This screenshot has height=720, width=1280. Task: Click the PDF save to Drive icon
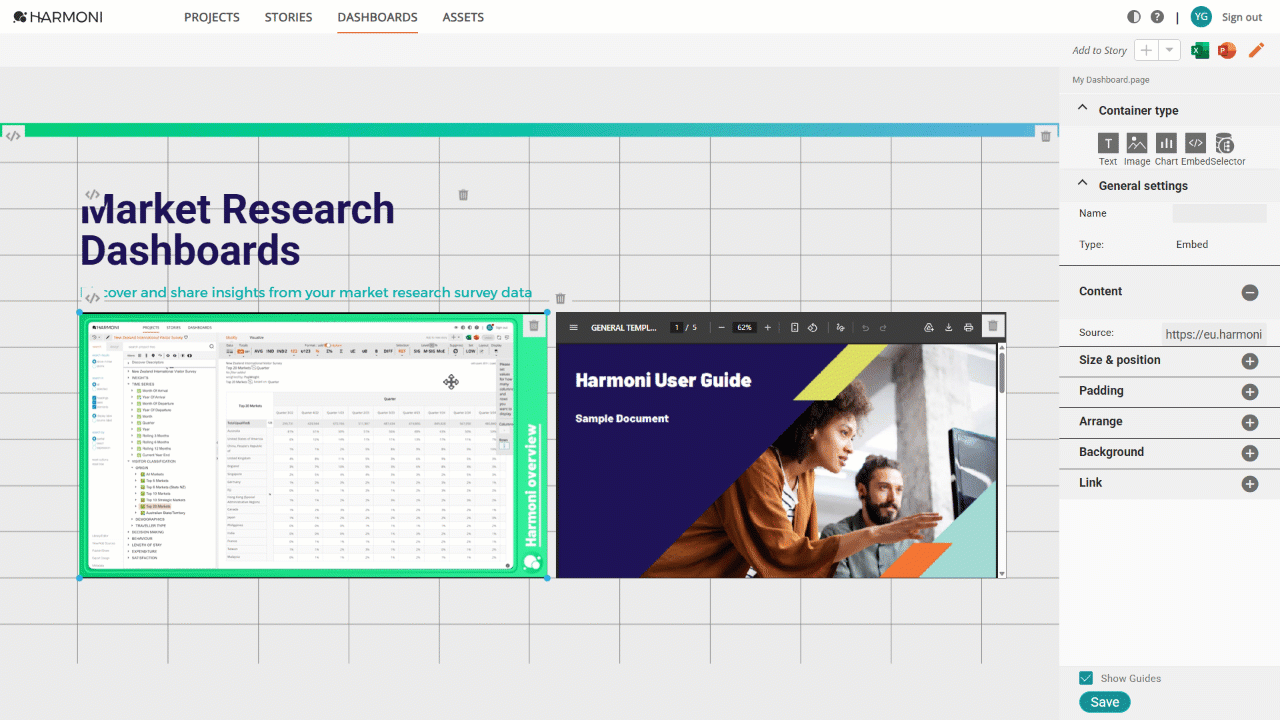coord(928,327)
